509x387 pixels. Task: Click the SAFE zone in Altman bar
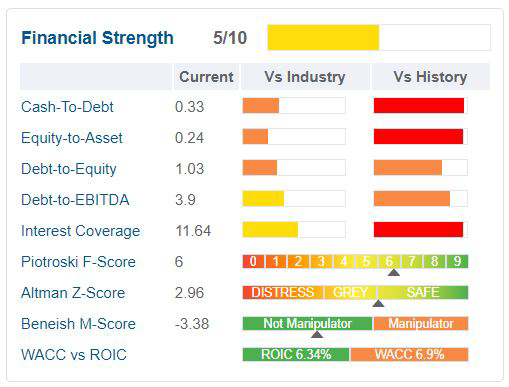pos(423,292)
